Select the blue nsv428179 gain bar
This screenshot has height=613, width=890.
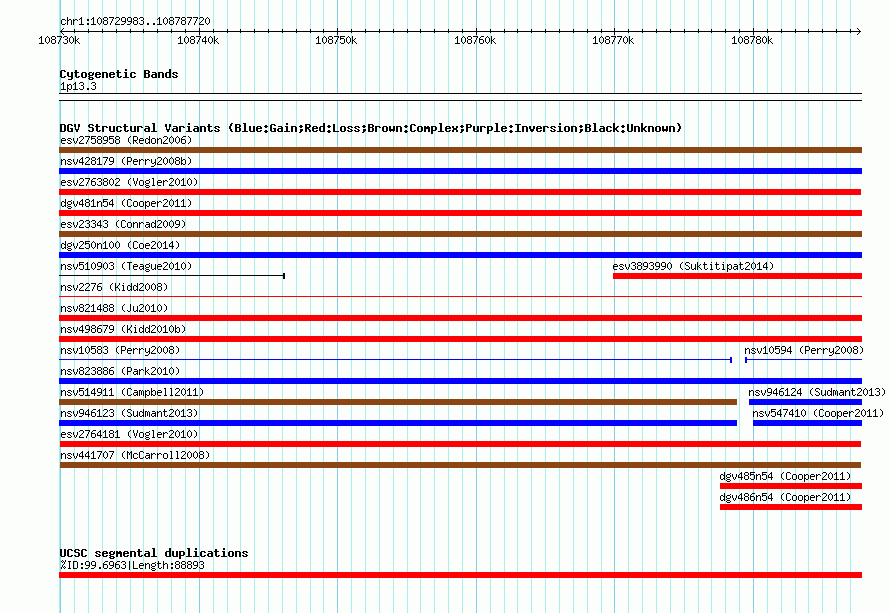pyautogui.click(x=460, y=171)
